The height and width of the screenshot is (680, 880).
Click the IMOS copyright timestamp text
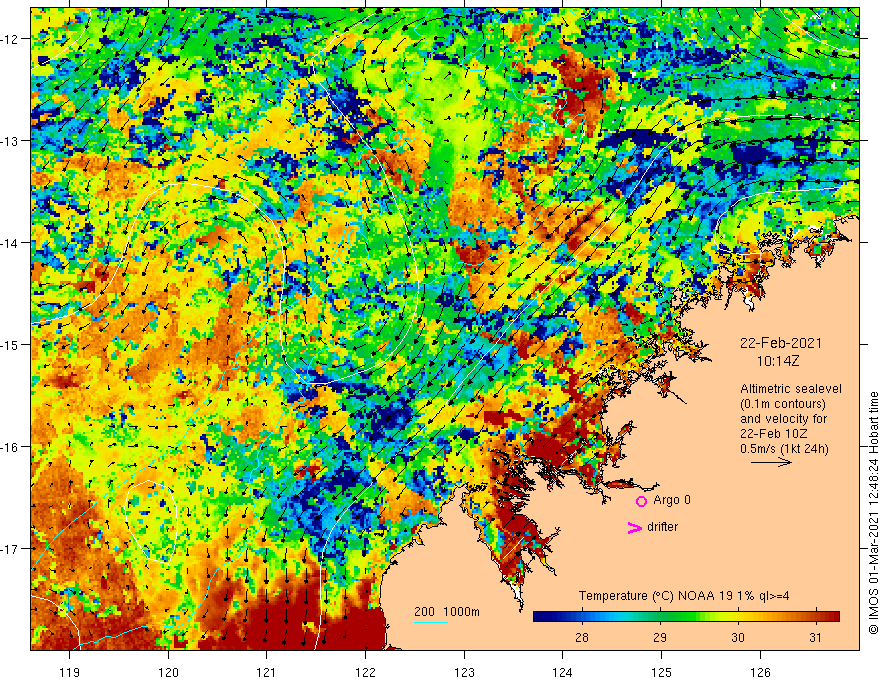point(873,513)
